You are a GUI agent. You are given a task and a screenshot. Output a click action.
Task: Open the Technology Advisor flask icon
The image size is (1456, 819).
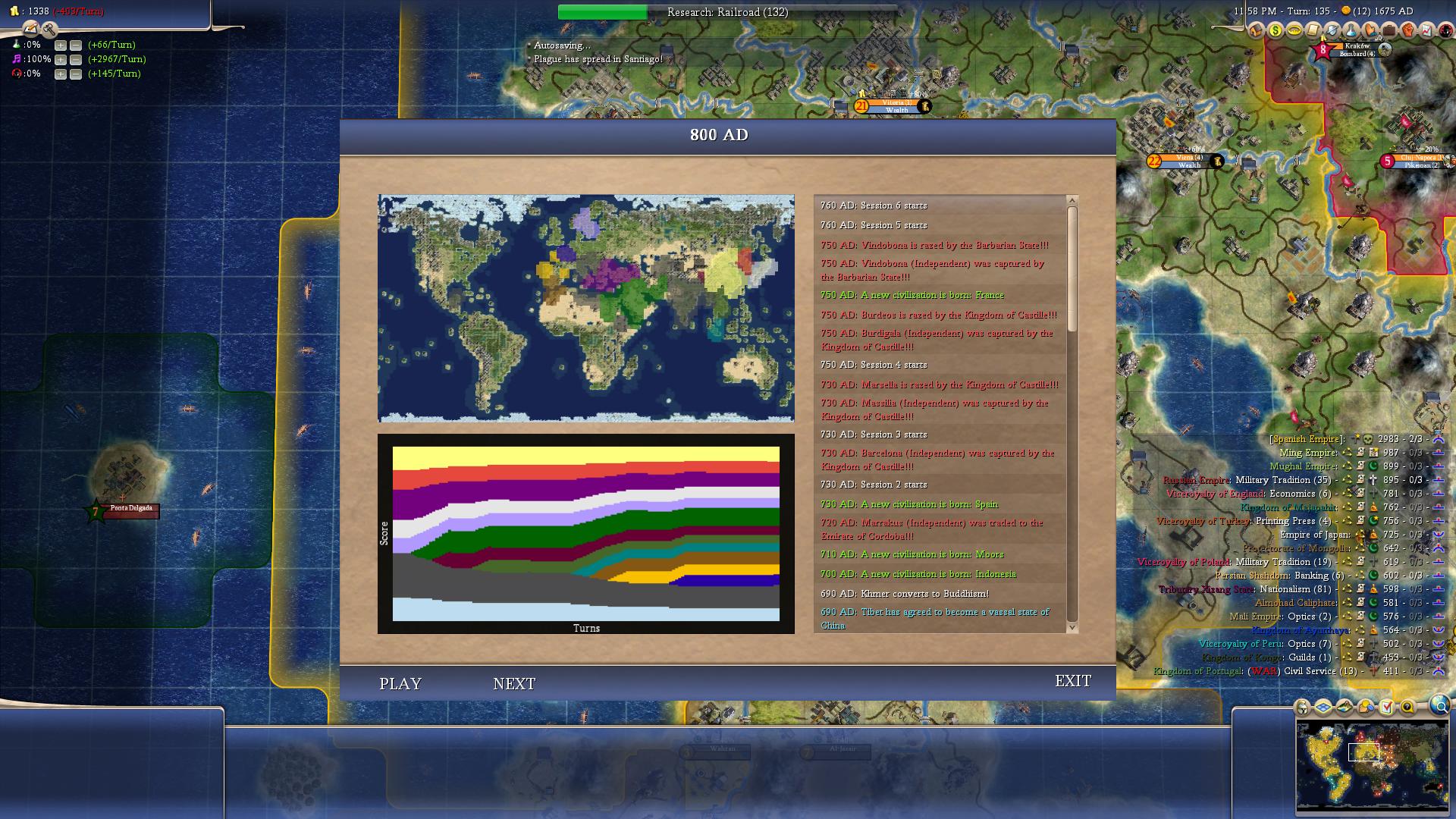coord(1351,30)
